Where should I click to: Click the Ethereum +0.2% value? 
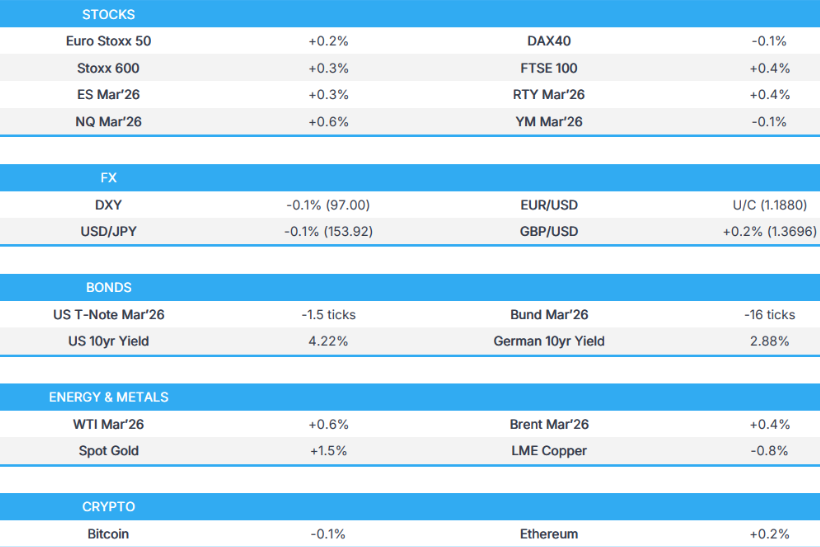click(769, 534)
